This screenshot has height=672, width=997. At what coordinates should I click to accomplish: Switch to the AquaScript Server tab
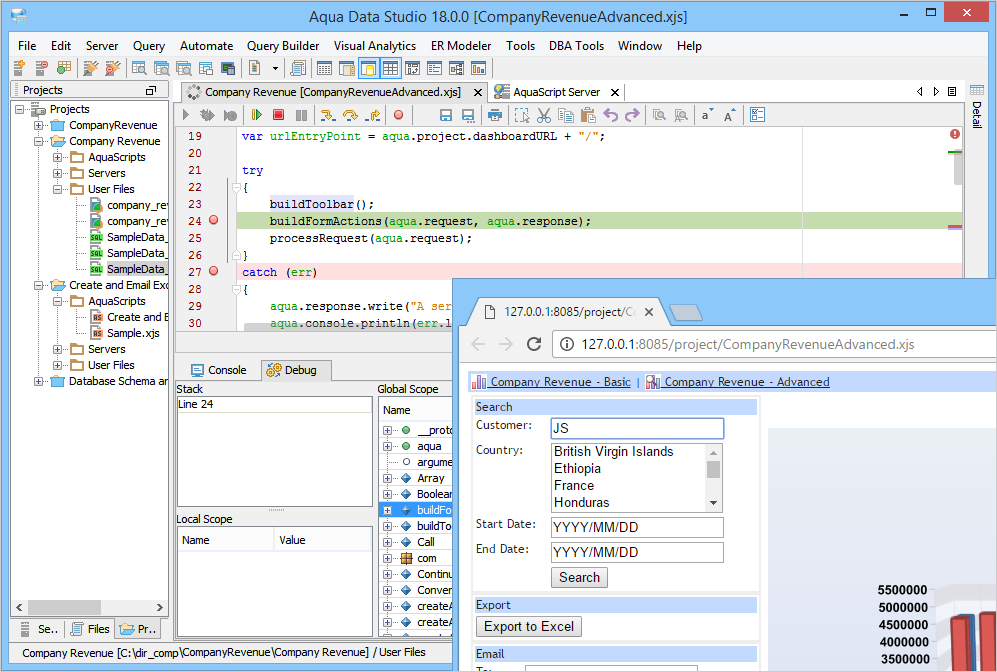pos(557,92)
